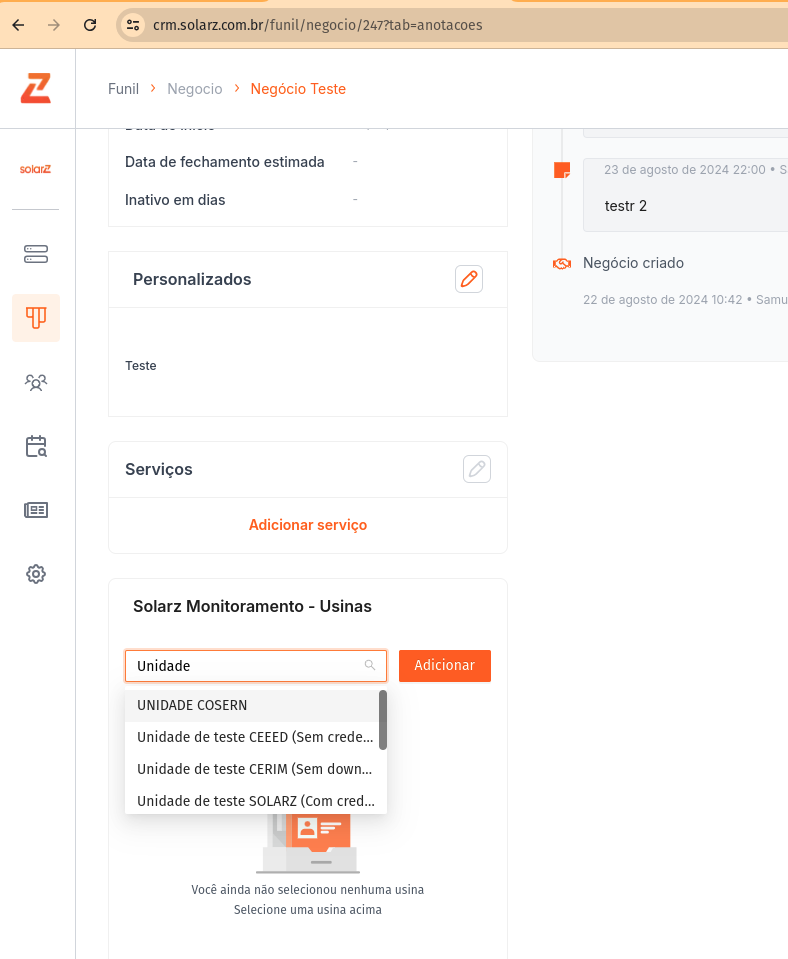This screenshot has height=959, width=788.
Task: Click the dropdown list scrollbar thumb
Action: (x=383, y=719)
